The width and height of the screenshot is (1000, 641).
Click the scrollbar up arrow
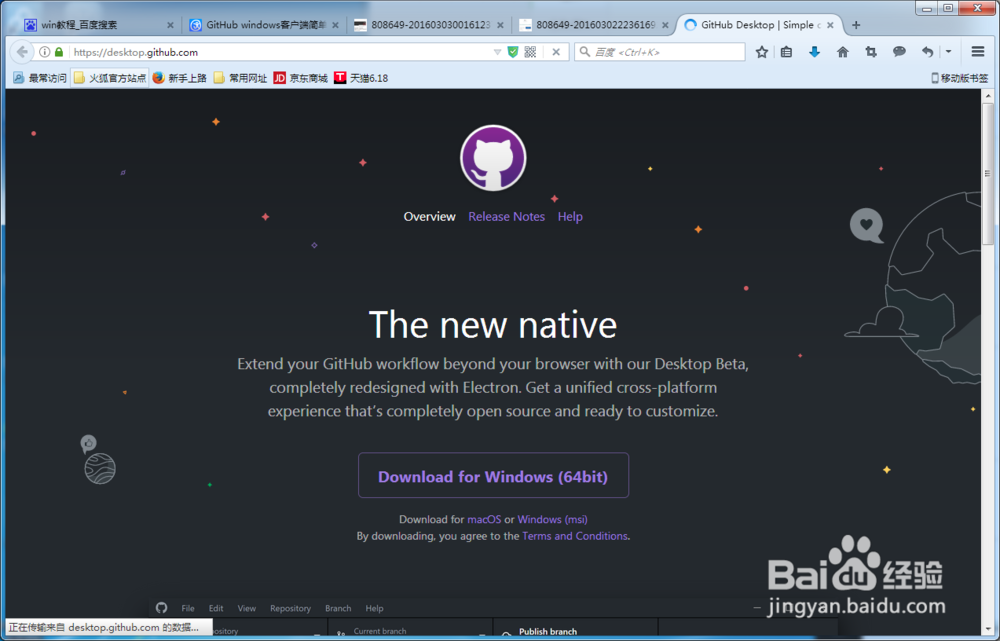(988, 96)
